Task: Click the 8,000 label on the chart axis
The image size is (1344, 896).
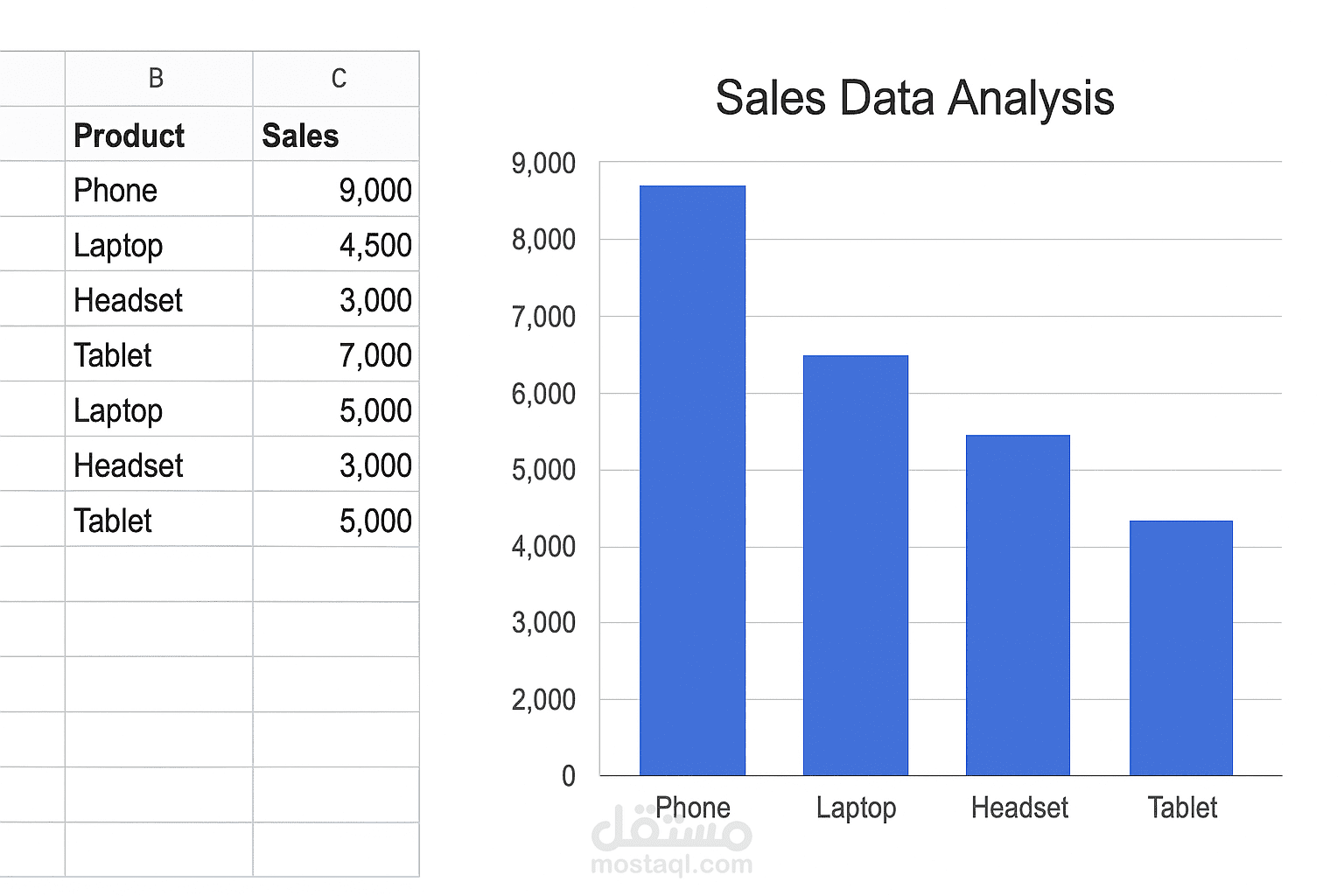Action: pyautogui.click(x=543, y=240)
